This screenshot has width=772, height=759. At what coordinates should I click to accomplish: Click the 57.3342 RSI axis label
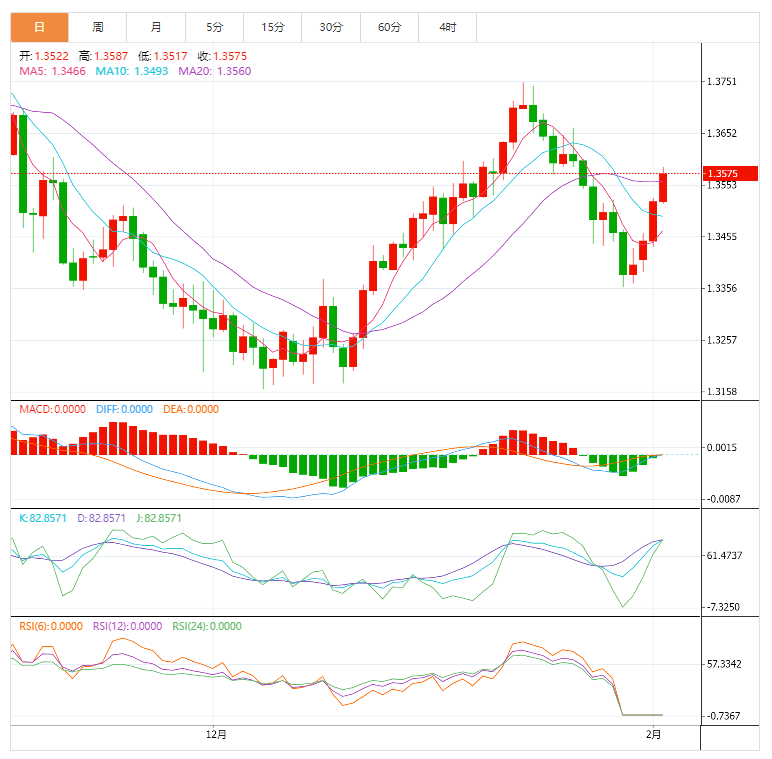coord(724,664)
